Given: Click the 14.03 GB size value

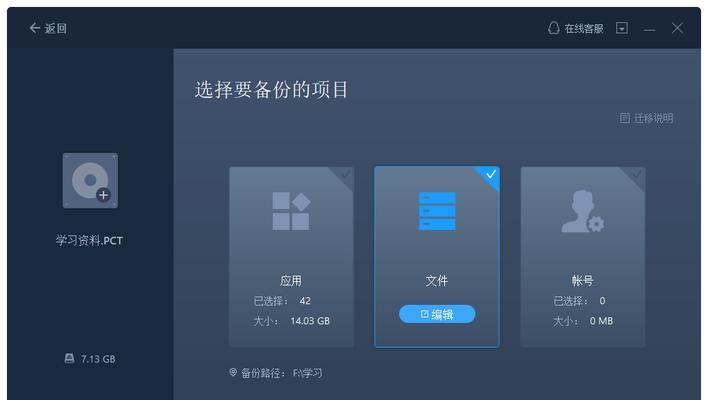Looking at the screenshot, I should 310,321.
